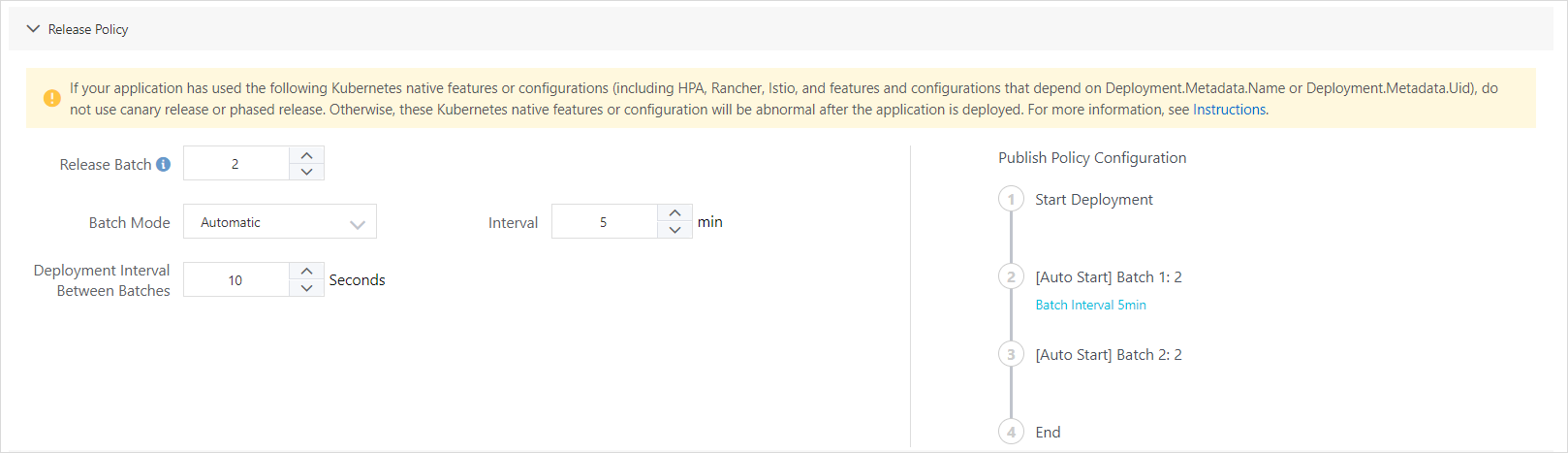Click the 'End' step label
Viewport: 1568px width, 453px height.
click(1048, 433)
